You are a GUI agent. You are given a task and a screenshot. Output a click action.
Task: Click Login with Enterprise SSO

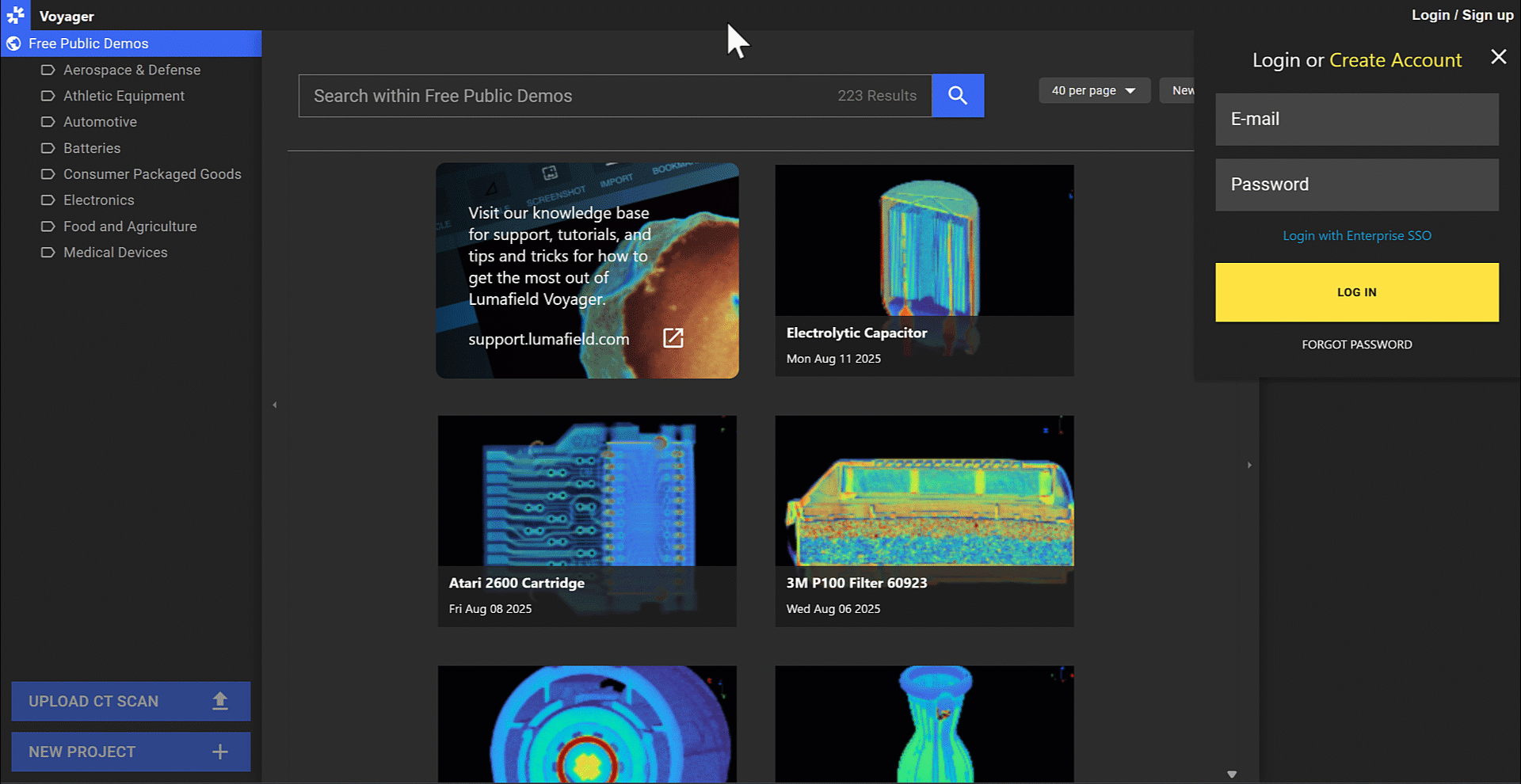[x=1356, y=236]
